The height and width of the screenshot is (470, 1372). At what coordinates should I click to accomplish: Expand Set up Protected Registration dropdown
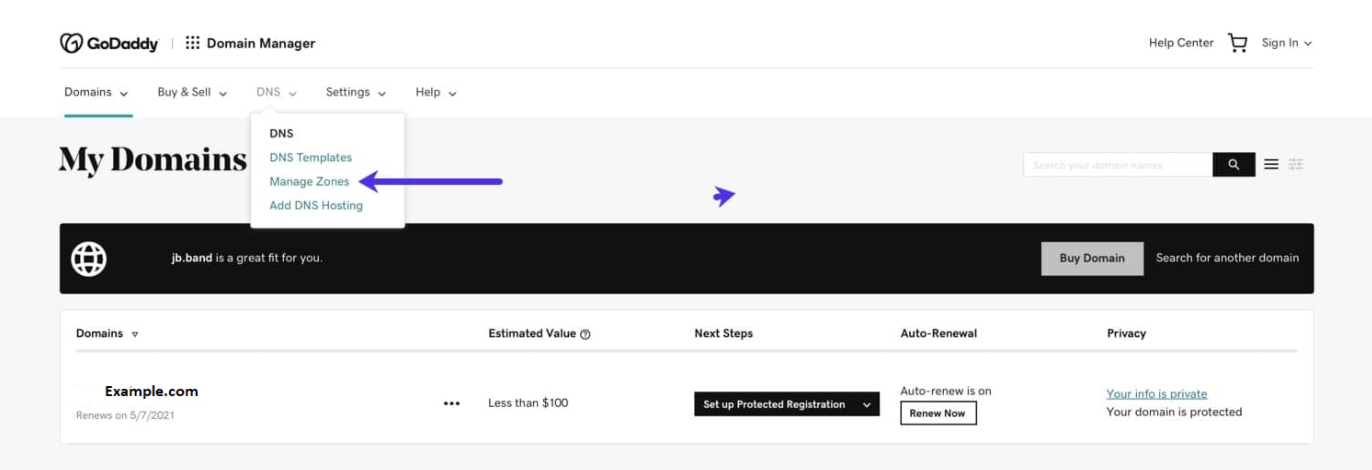(866, 405)
